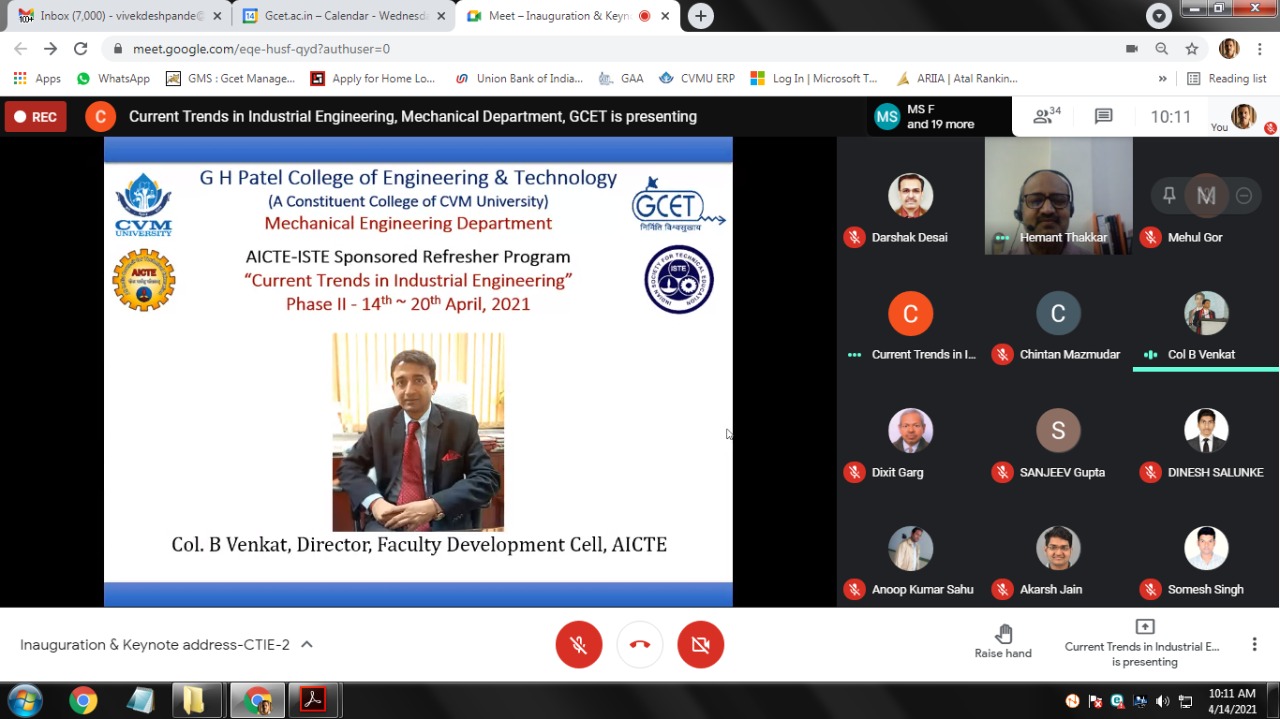This screenshot has width=1280, height=719.
Task: Open the chat panel icon
Action: 1103,117
